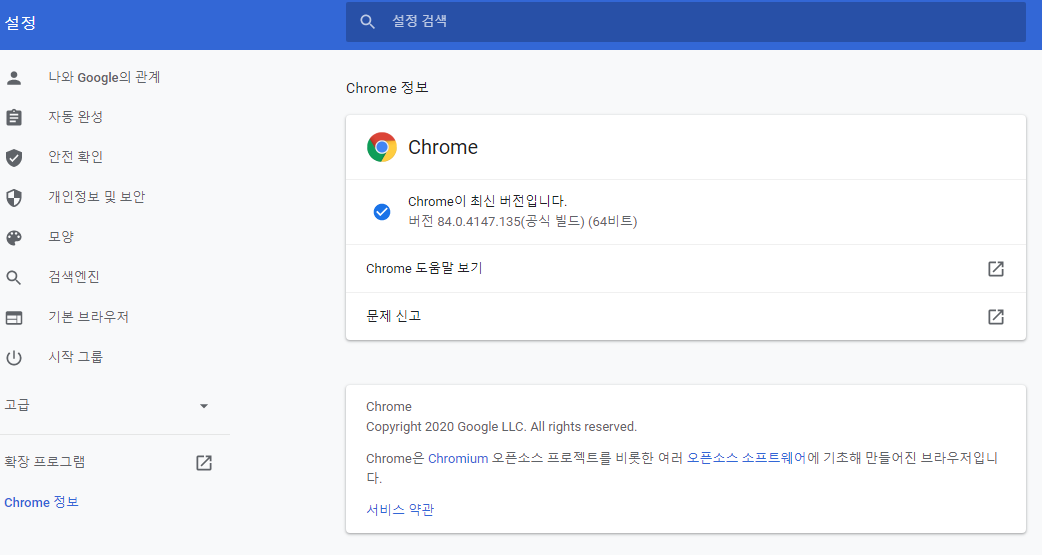Image resolution: width=1042 pixels, height=555 pixels.
Task: Open the Chromium link
Action: (458, 458)
